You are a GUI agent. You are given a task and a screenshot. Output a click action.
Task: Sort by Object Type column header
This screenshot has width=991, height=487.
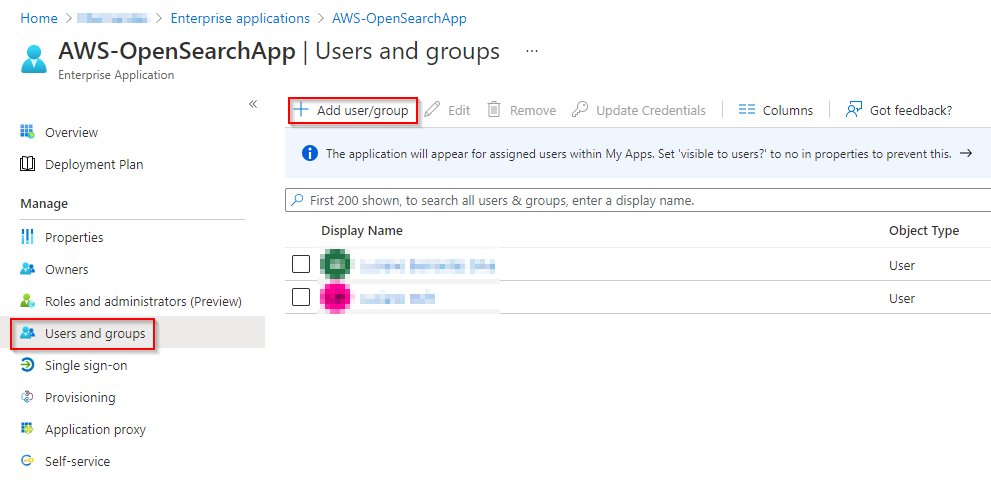coord(923,231)
